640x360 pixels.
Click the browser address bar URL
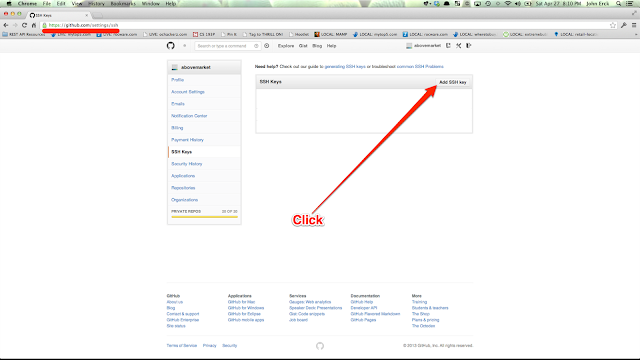(83, 25)
